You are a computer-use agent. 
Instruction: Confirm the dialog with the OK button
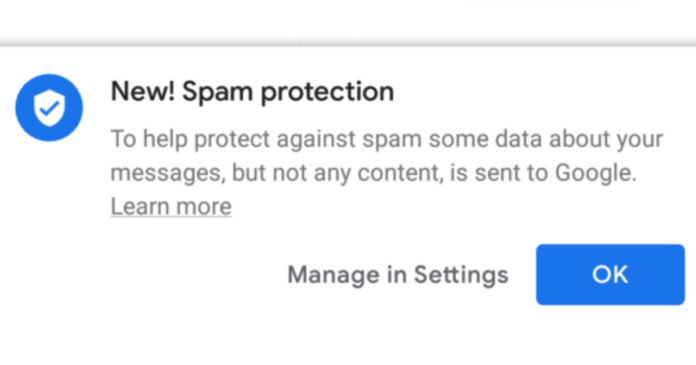(610, 274)
